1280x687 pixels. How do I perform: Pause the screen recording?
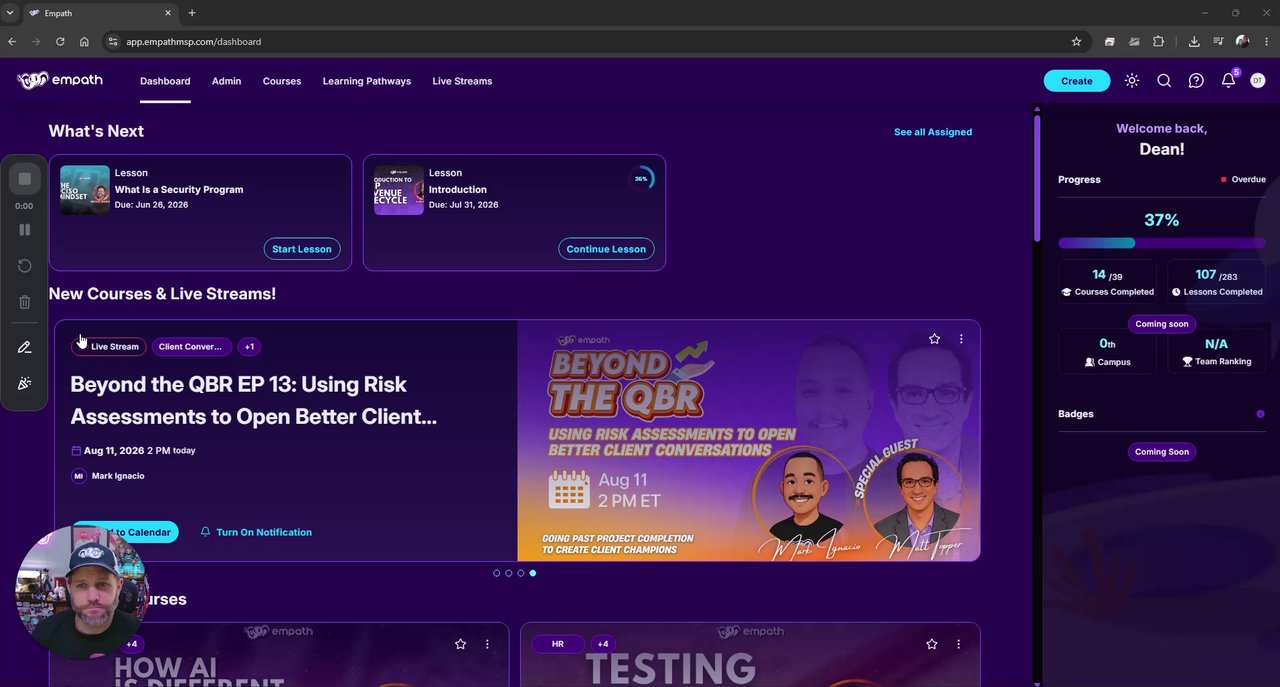coord(25,229)
